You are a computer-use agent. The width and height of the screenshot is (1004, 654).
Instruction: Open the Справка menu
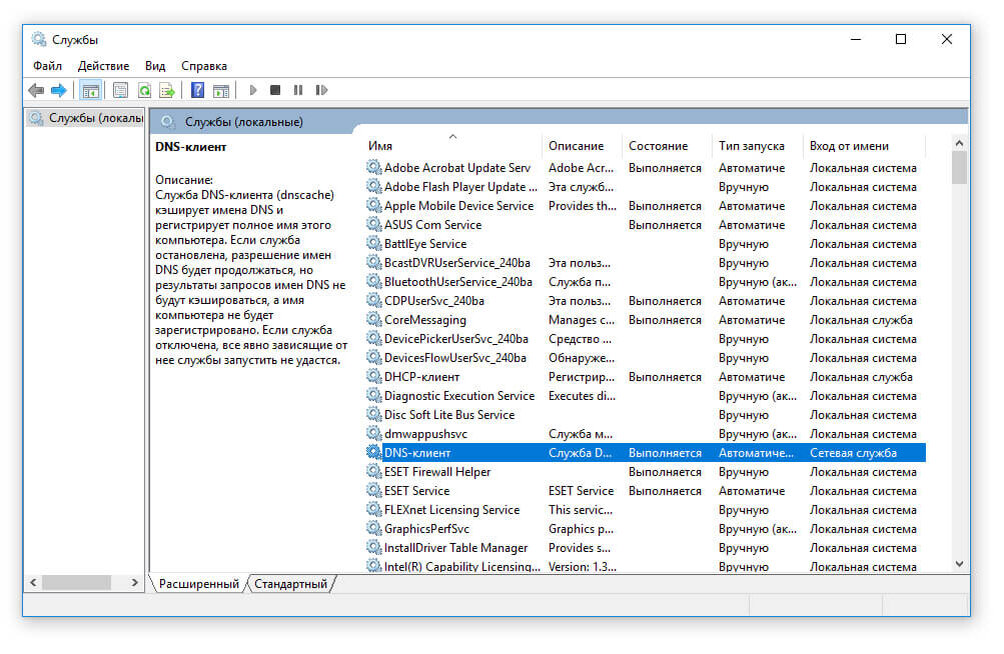point(204,66)
